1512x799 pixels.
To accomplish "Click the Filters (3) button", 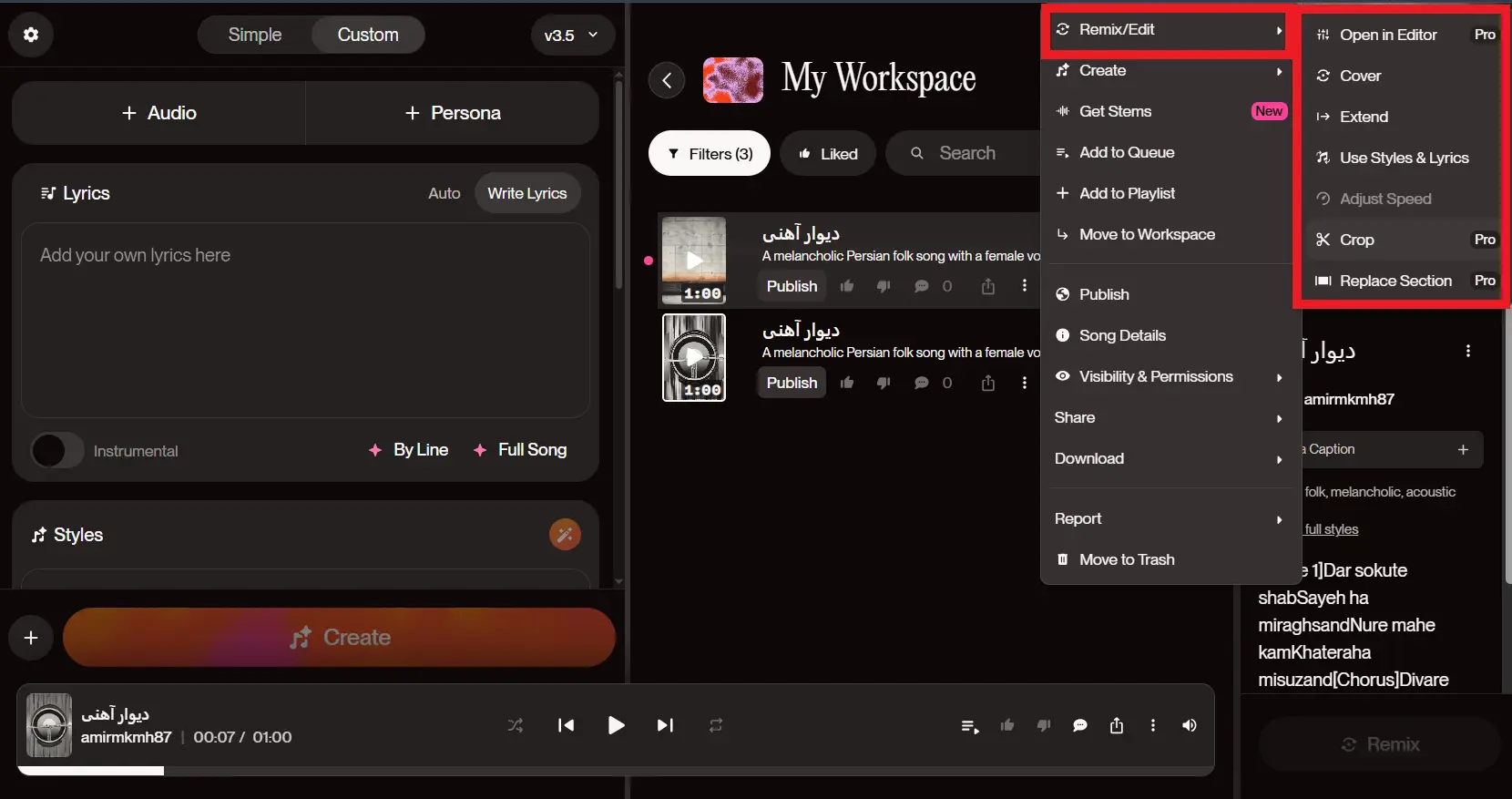I will (710, 154).
